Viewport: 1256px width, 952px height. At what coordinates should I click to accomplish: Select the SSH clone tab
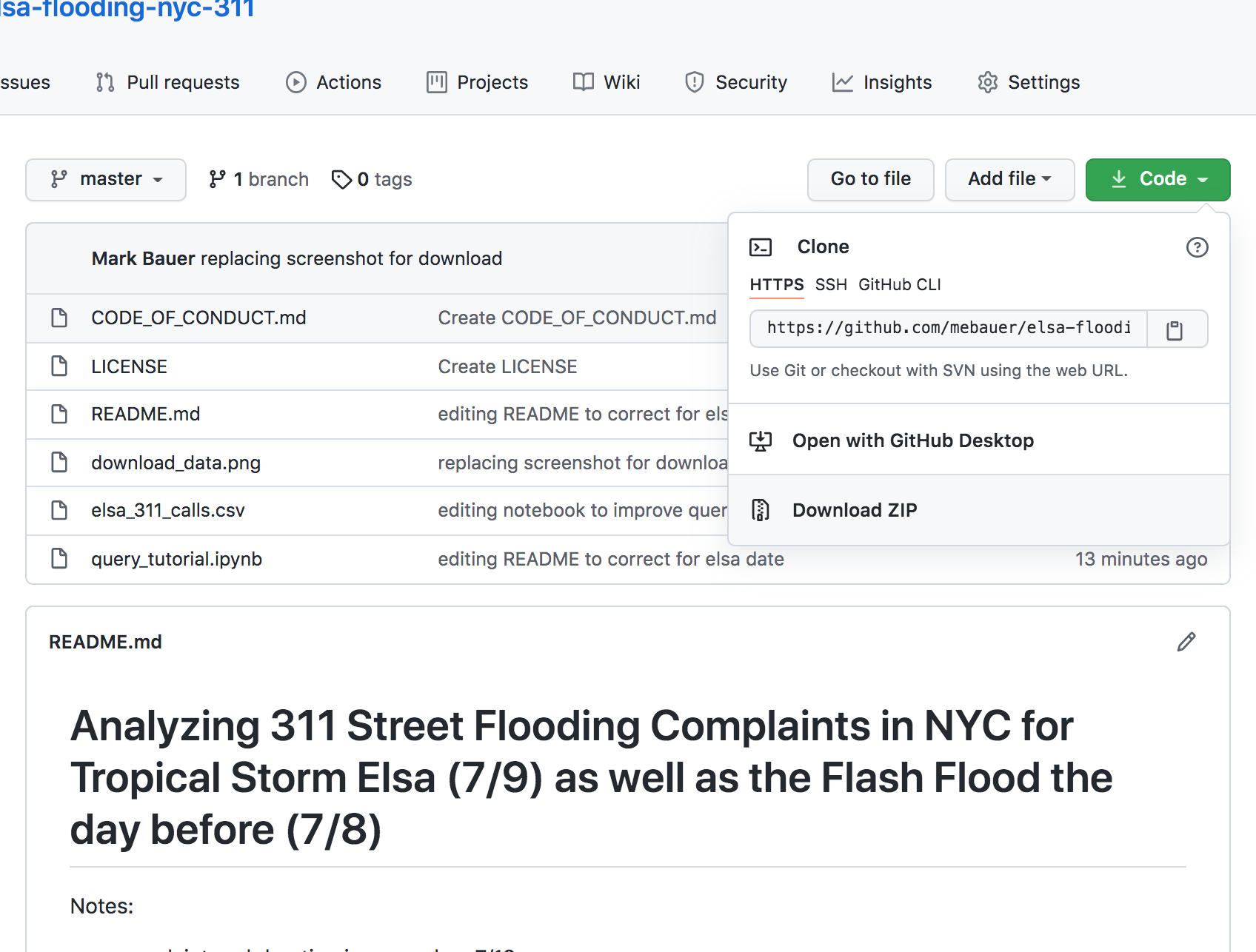tap(831, 285)
